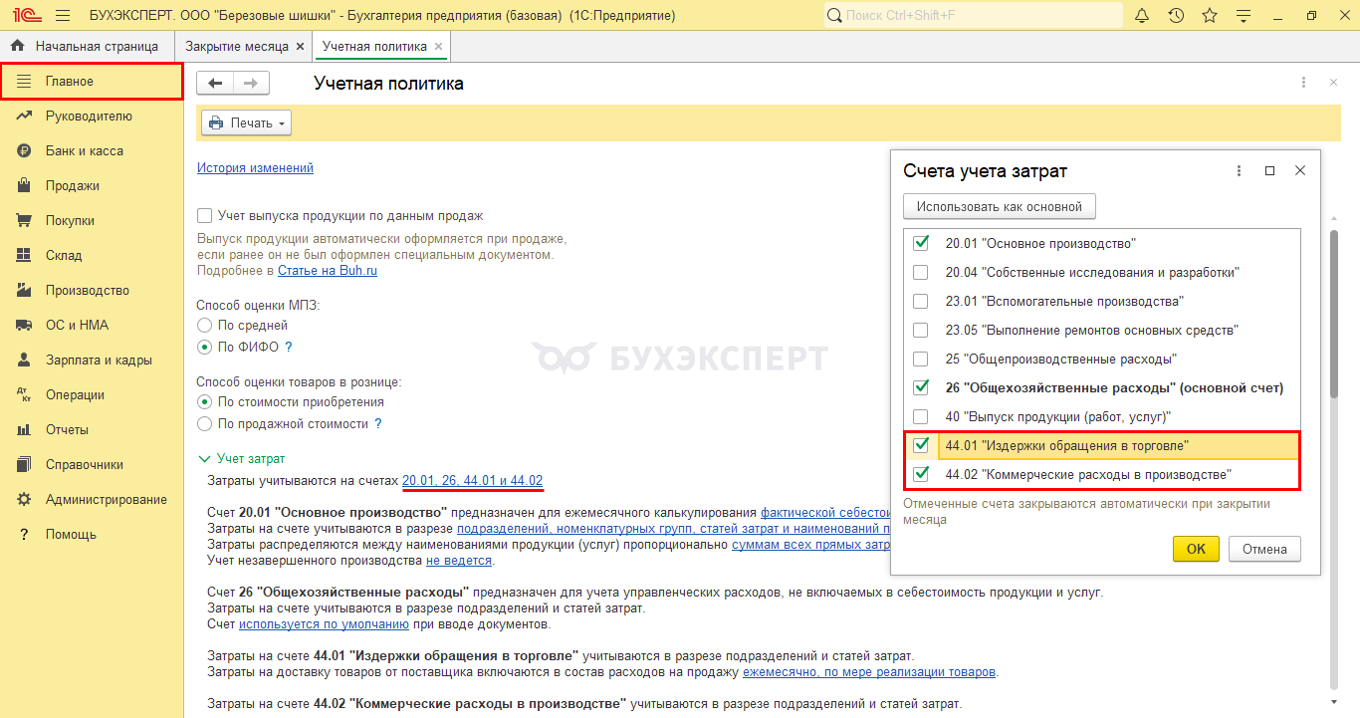Click the Зарплата и кадры person icon
Viewport: 1360px width, 718px height.
(24, 360)
